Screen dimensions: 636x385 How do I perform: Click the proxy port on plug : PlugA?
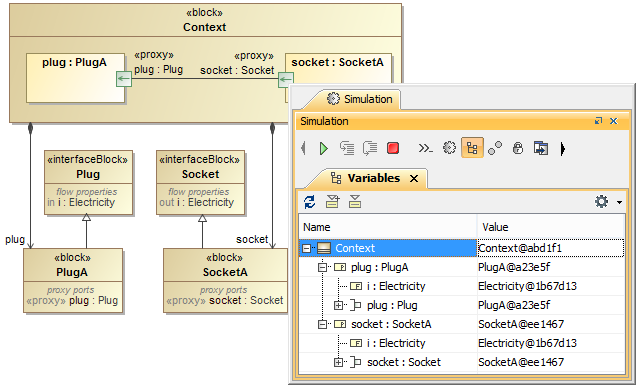click(x=124, y=79)
